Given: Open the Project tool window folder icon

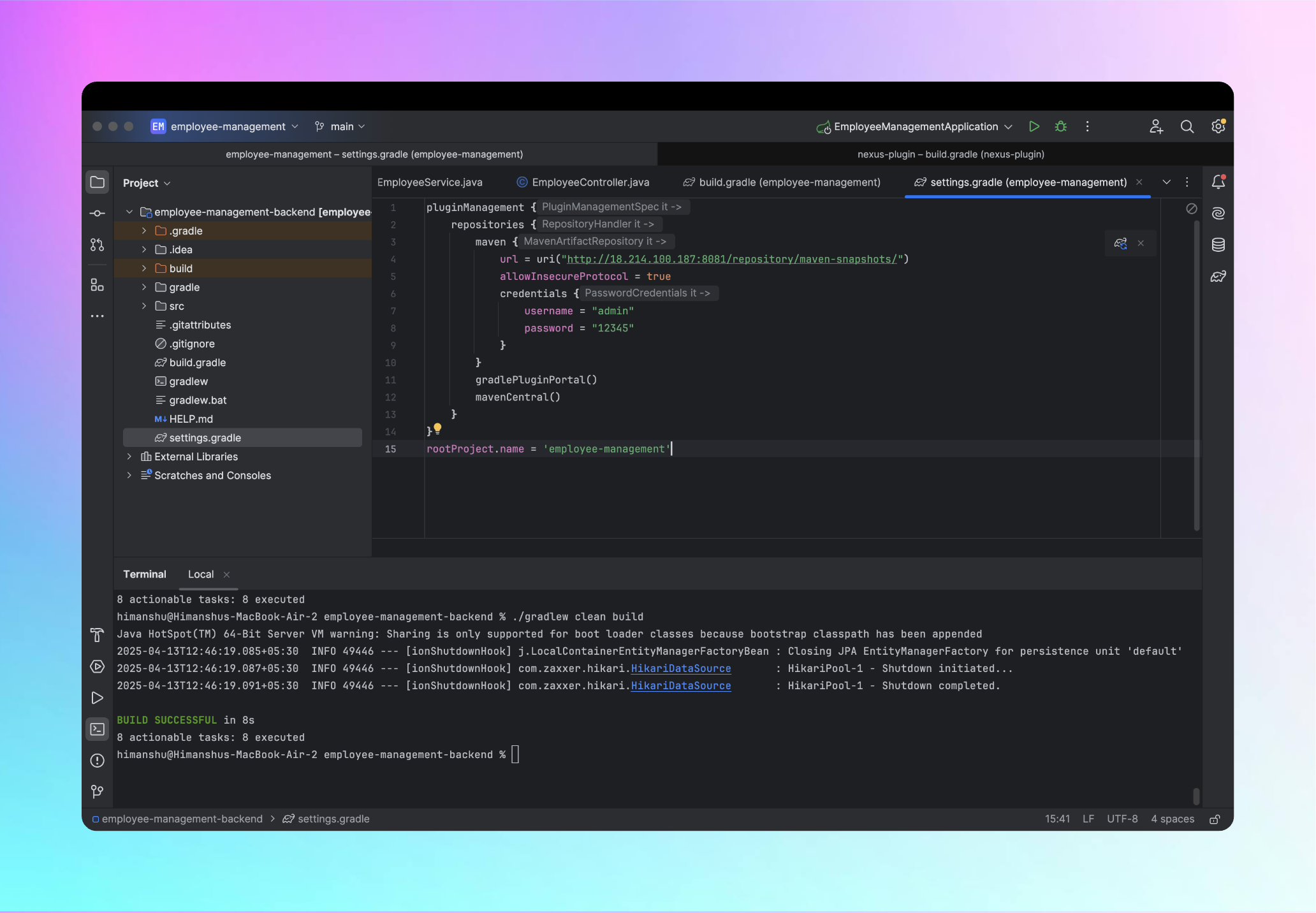Looking at the screenshot, I should click(x=98, y=182).
